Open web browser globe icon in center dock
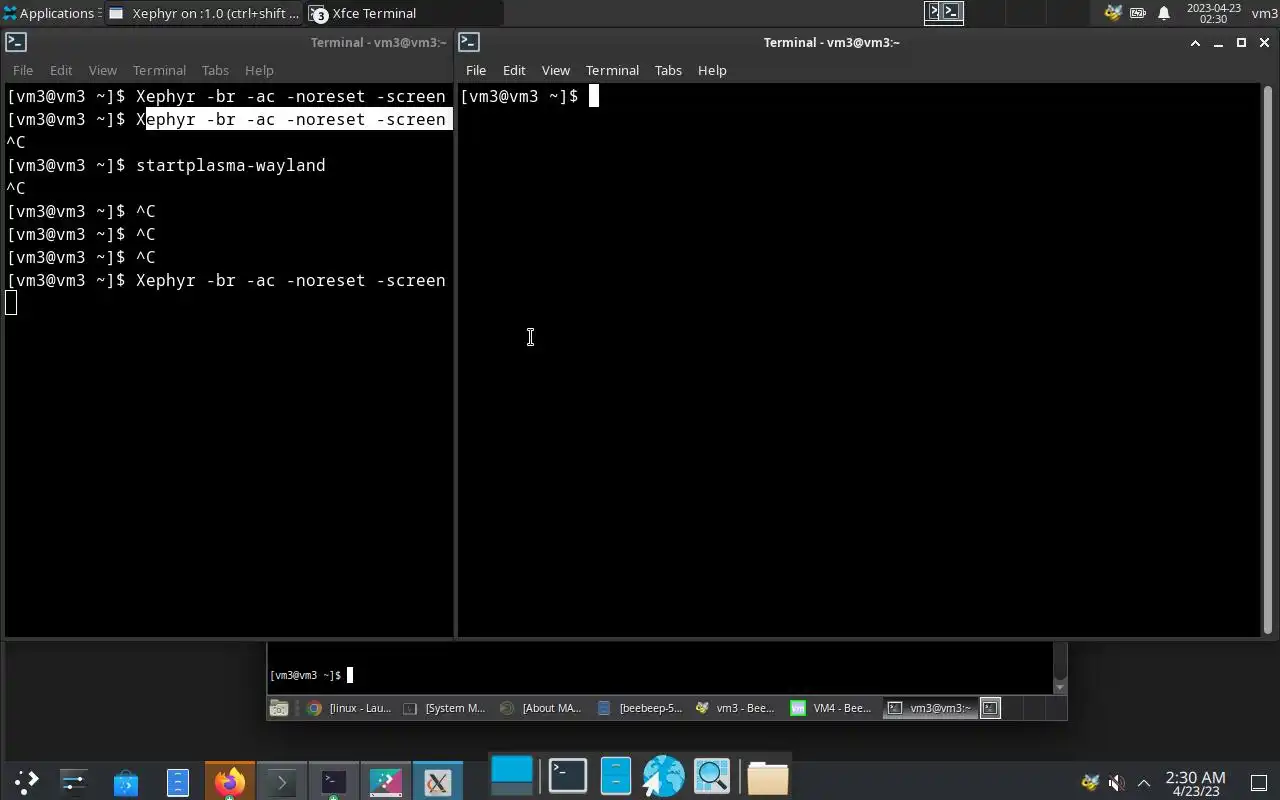The height and width of the screenshot is (800, 1280). coord(663,775)
